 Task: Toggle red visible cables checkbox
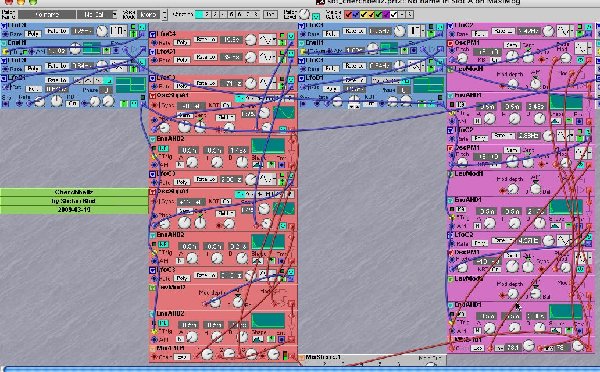348,15
